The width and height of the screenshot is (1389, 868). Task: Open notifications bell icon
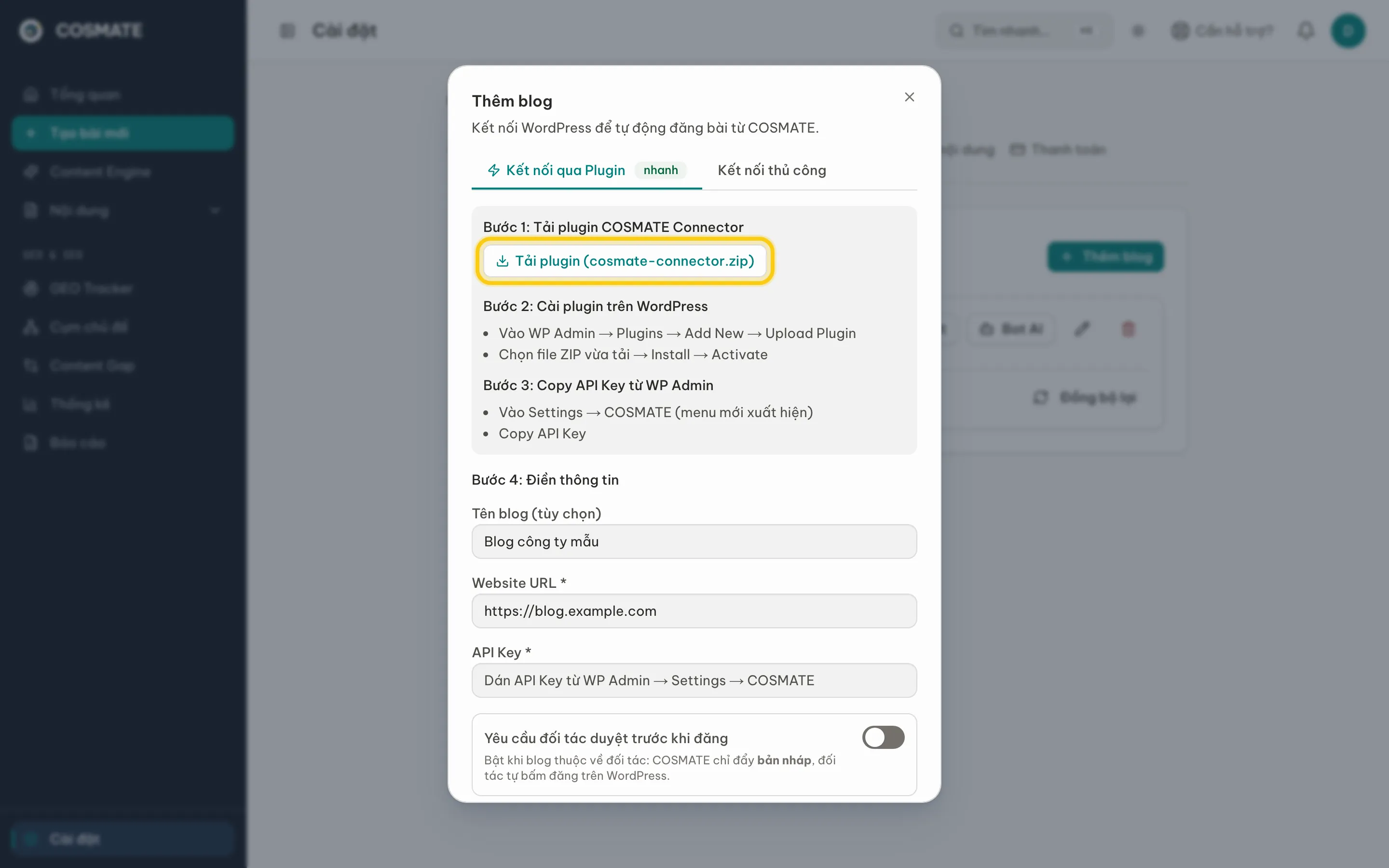tap(1306, 30)
